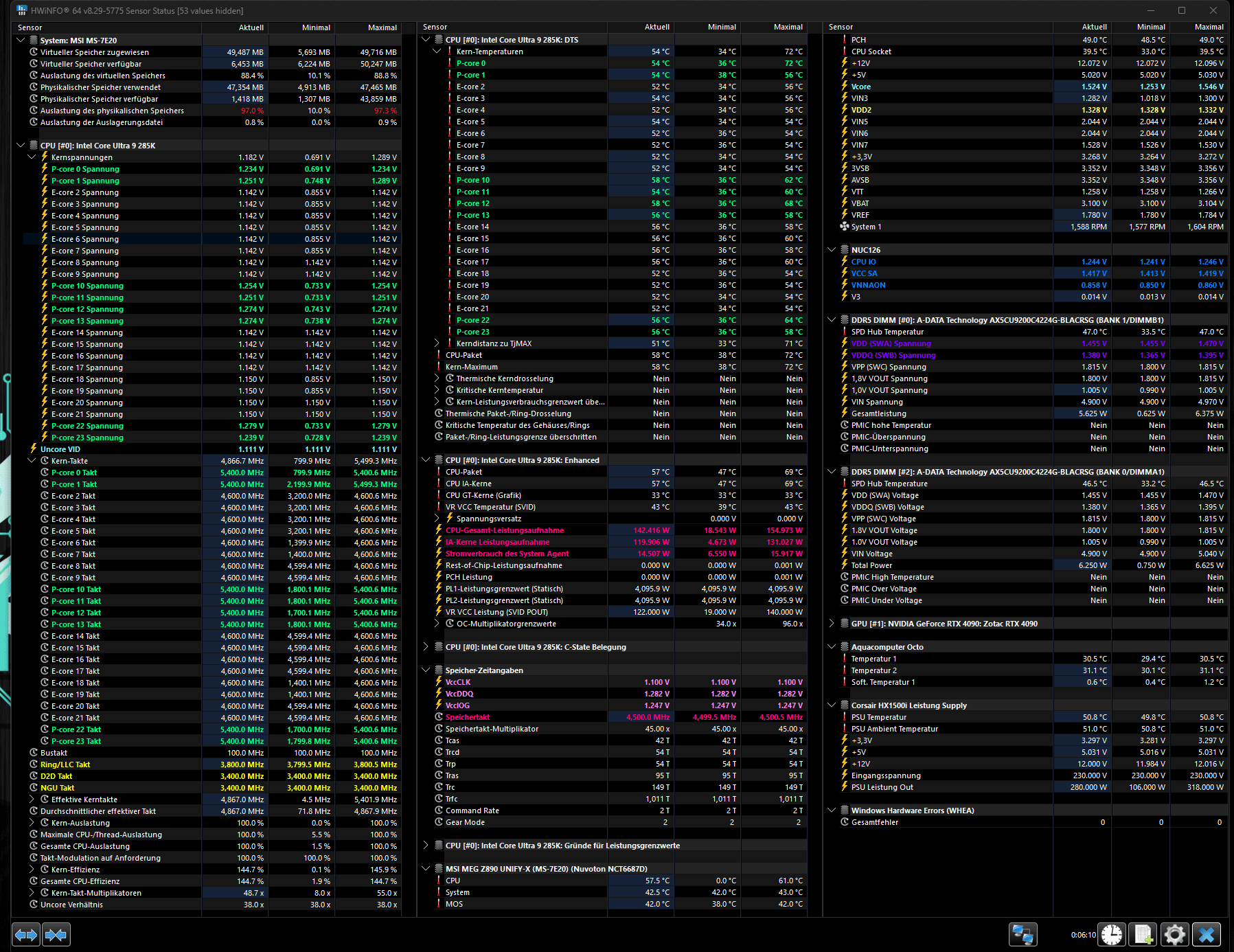Collapse the System: MSI MS-7E20 group

21,40
